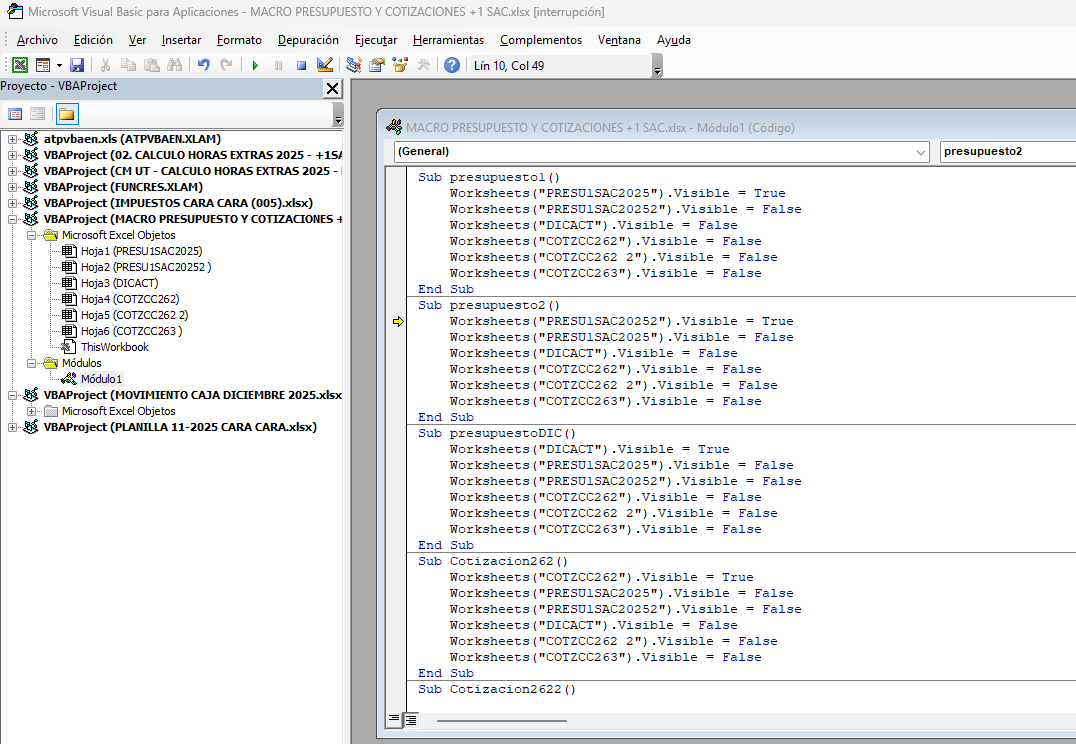This screenshot has width=1076, height=744.
Task: Click the Toolbox icon in the toolbar
Action: [423, 65]
